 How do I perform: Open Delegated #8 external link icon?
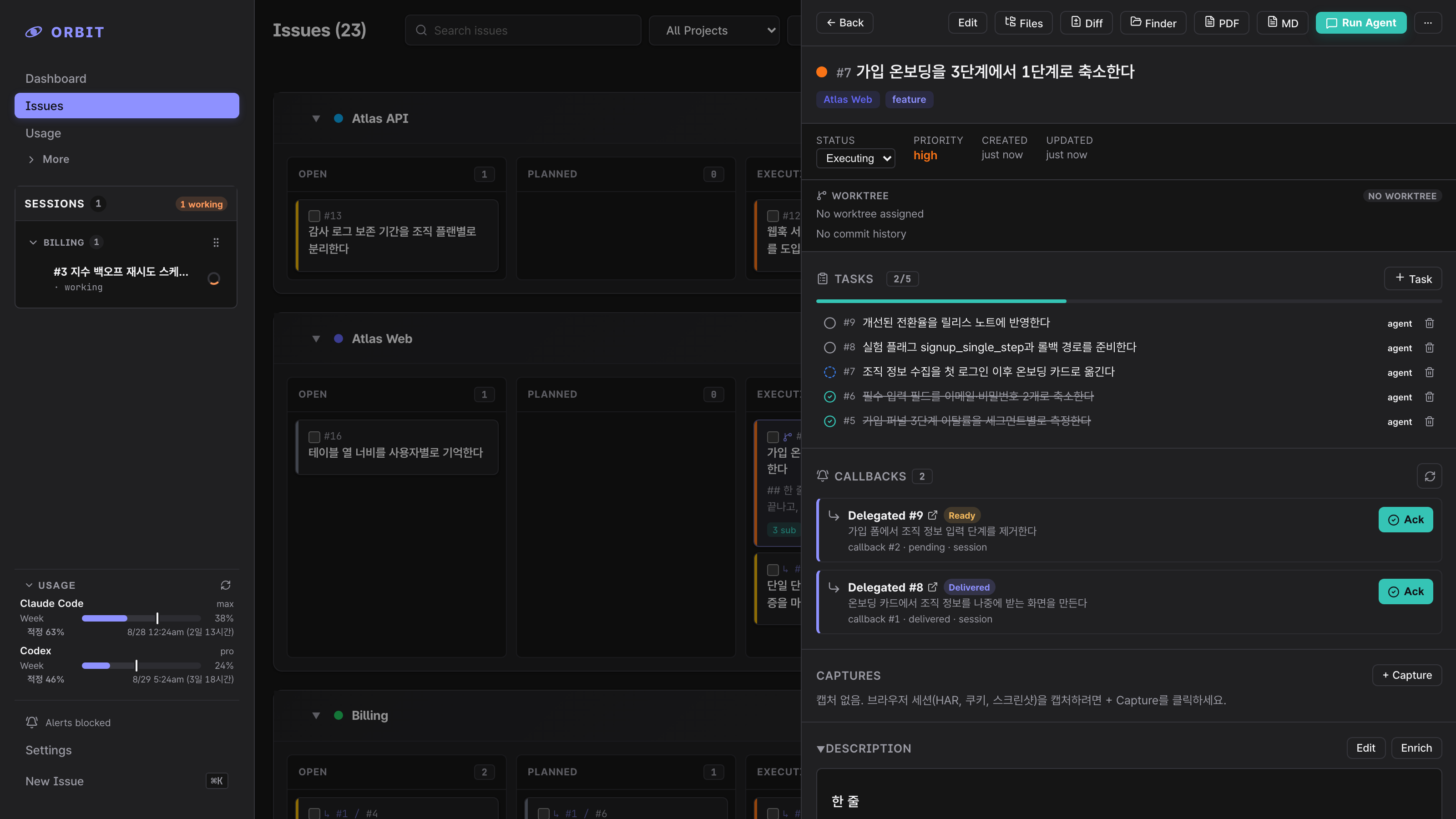pos(933,586)
